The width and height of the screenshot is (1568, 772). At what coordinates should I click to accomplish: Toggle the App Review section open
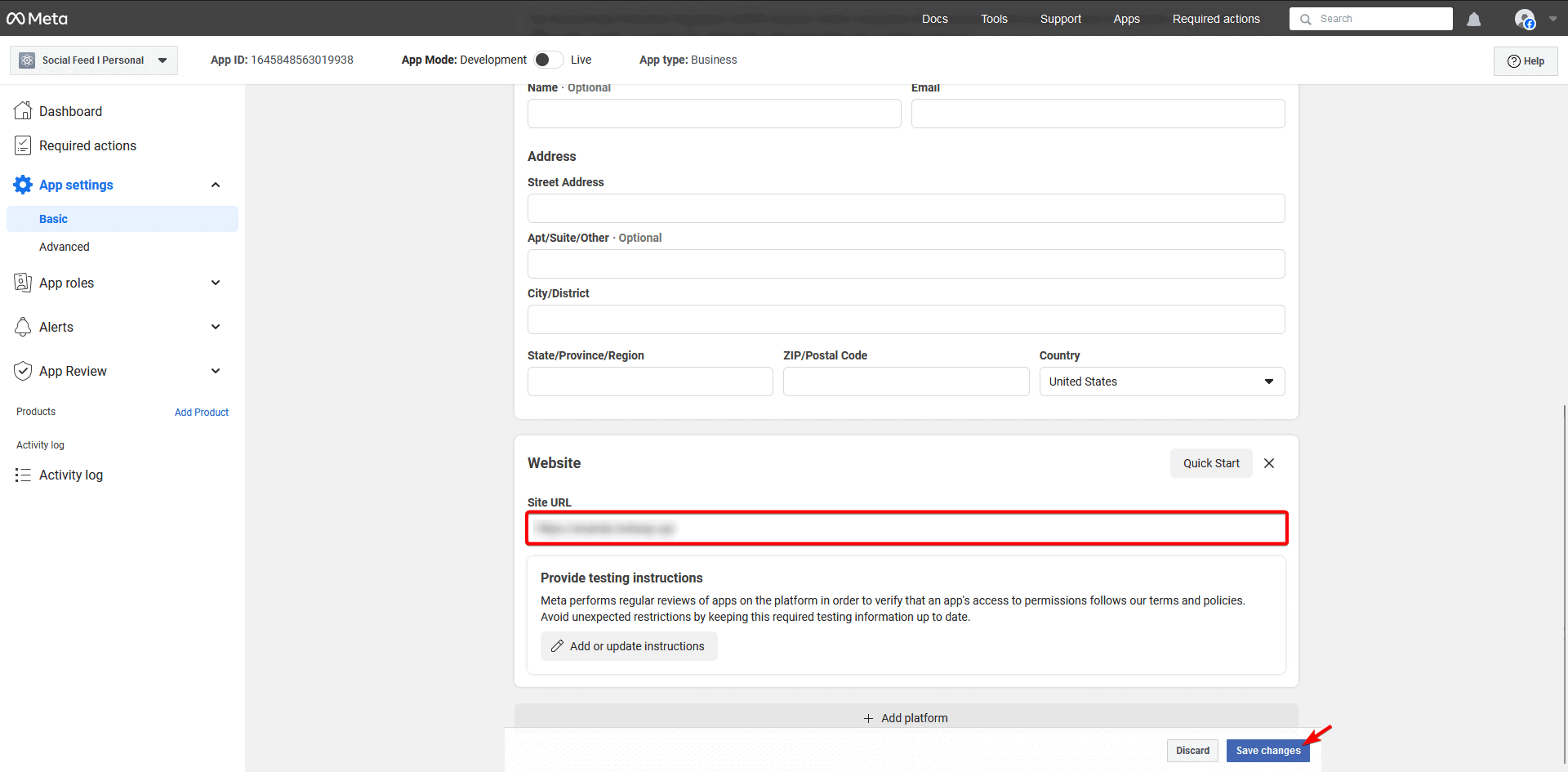[216, 371]
